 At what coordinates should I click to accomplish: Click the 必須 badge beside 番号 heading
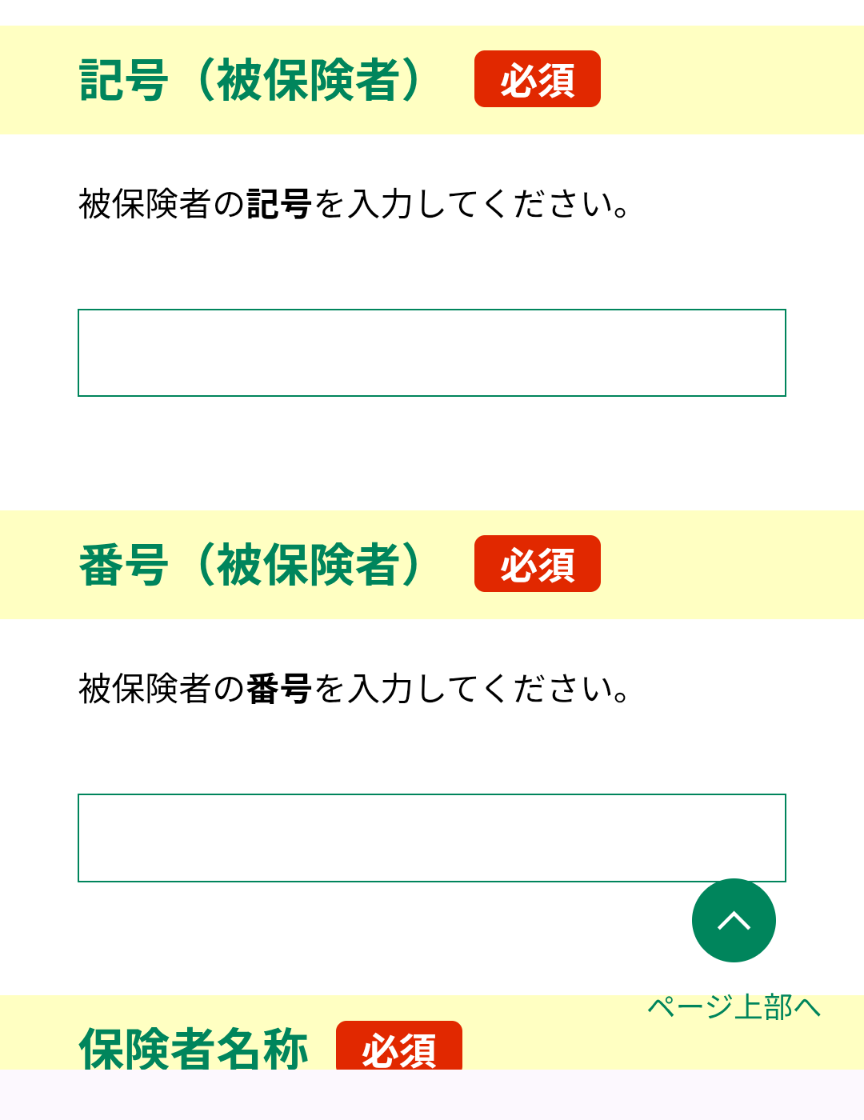click(537, 565)
